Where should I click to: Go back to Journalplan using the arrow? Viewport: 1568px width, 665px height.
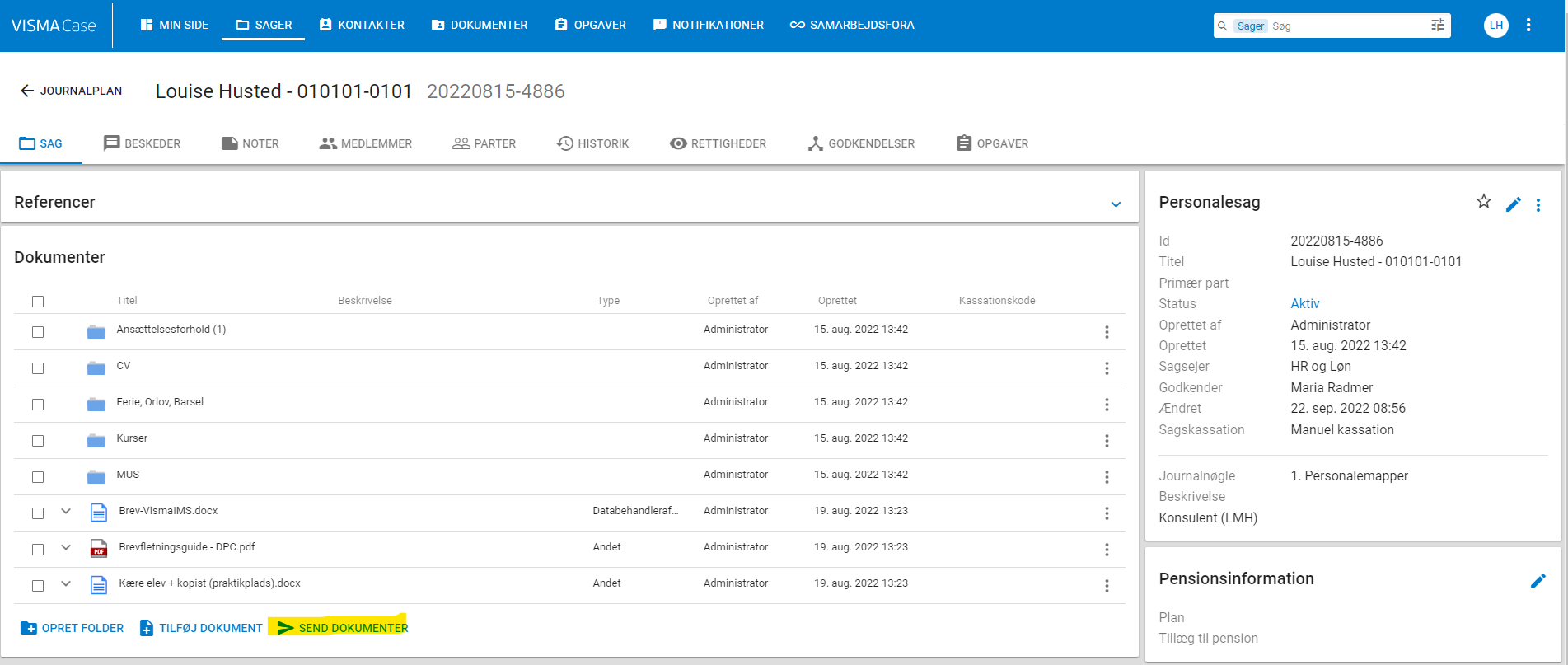(27, 91)
